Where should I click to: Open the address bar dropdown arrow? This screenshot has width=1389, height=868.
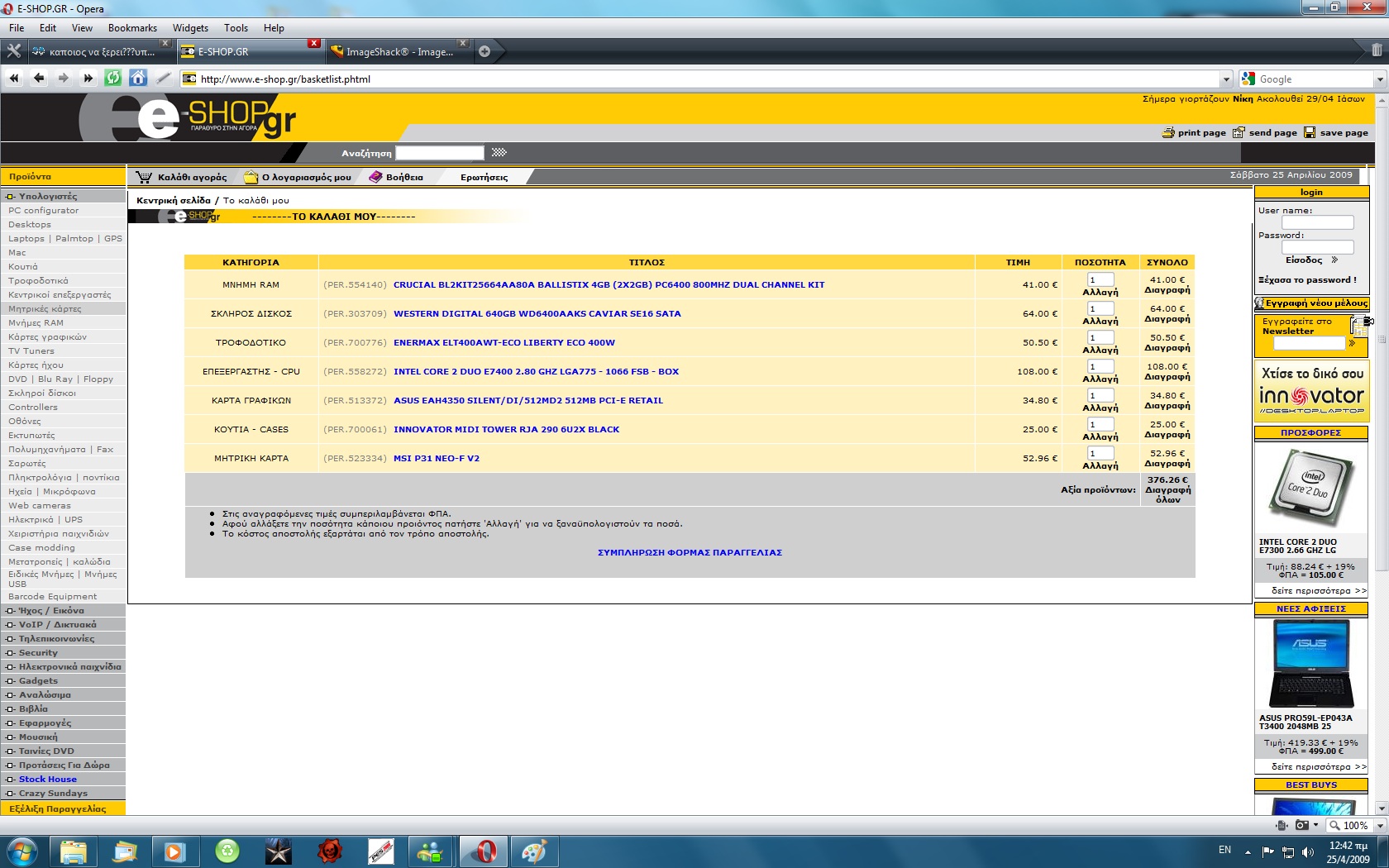[1226, 79]
